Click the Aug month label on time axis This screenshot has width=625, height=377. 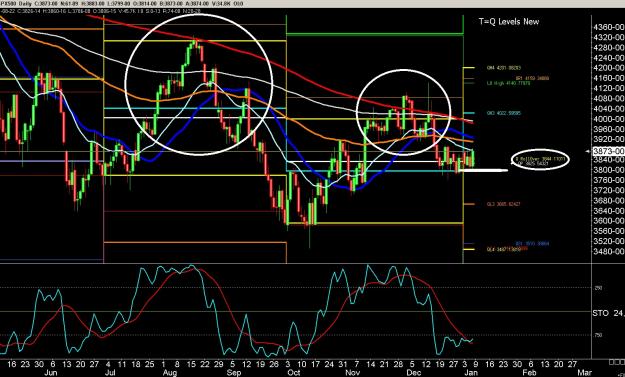coord(170,373)
